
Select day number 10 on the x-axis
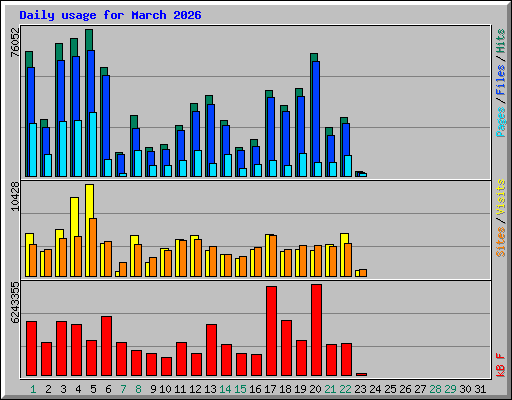click(165, 389)
